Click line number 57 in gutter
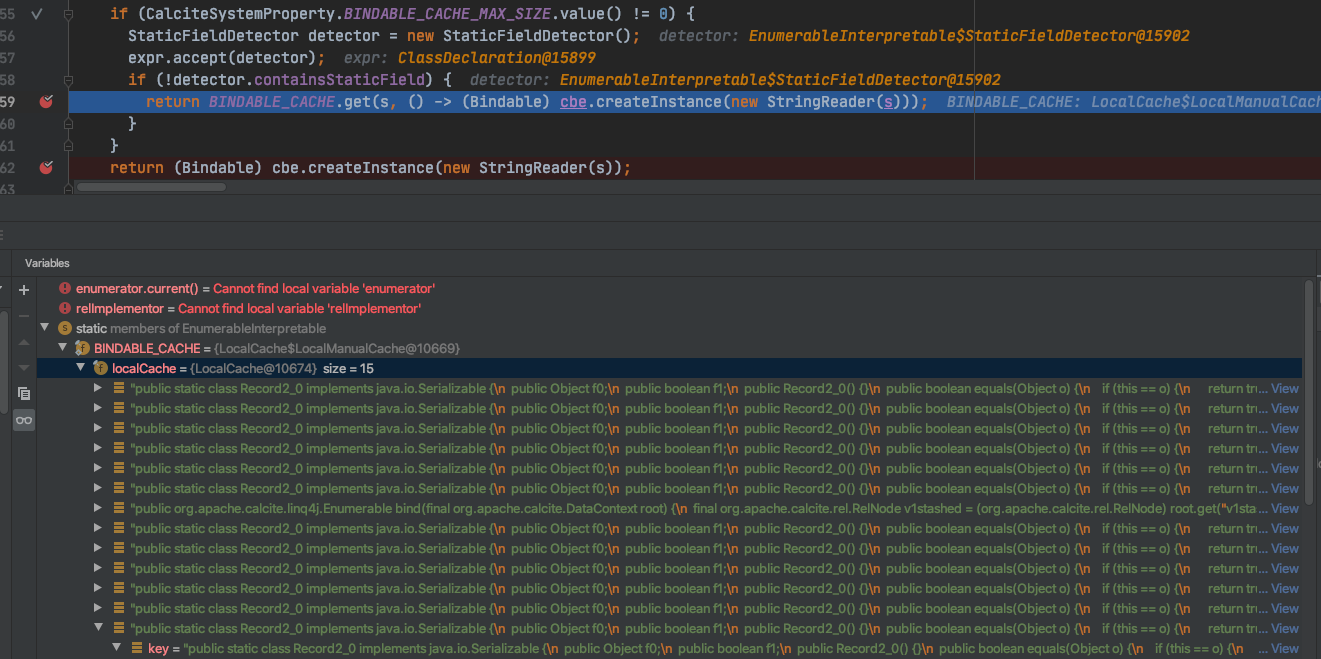1321x659 pixels. pos(8,58)
